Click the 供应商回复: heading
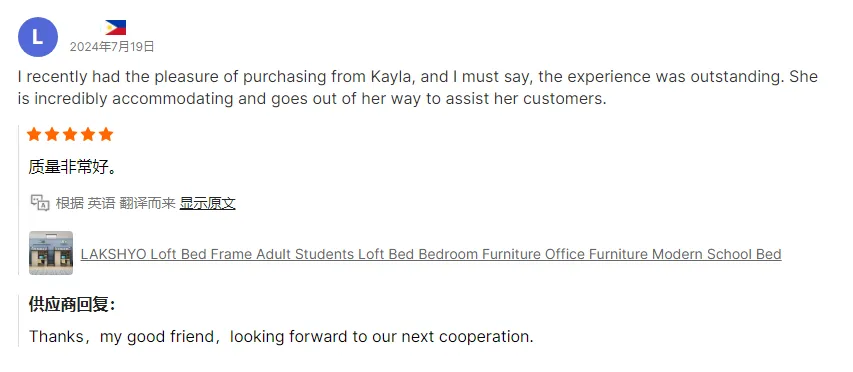The image size is (853, 372). click(72, 305)
